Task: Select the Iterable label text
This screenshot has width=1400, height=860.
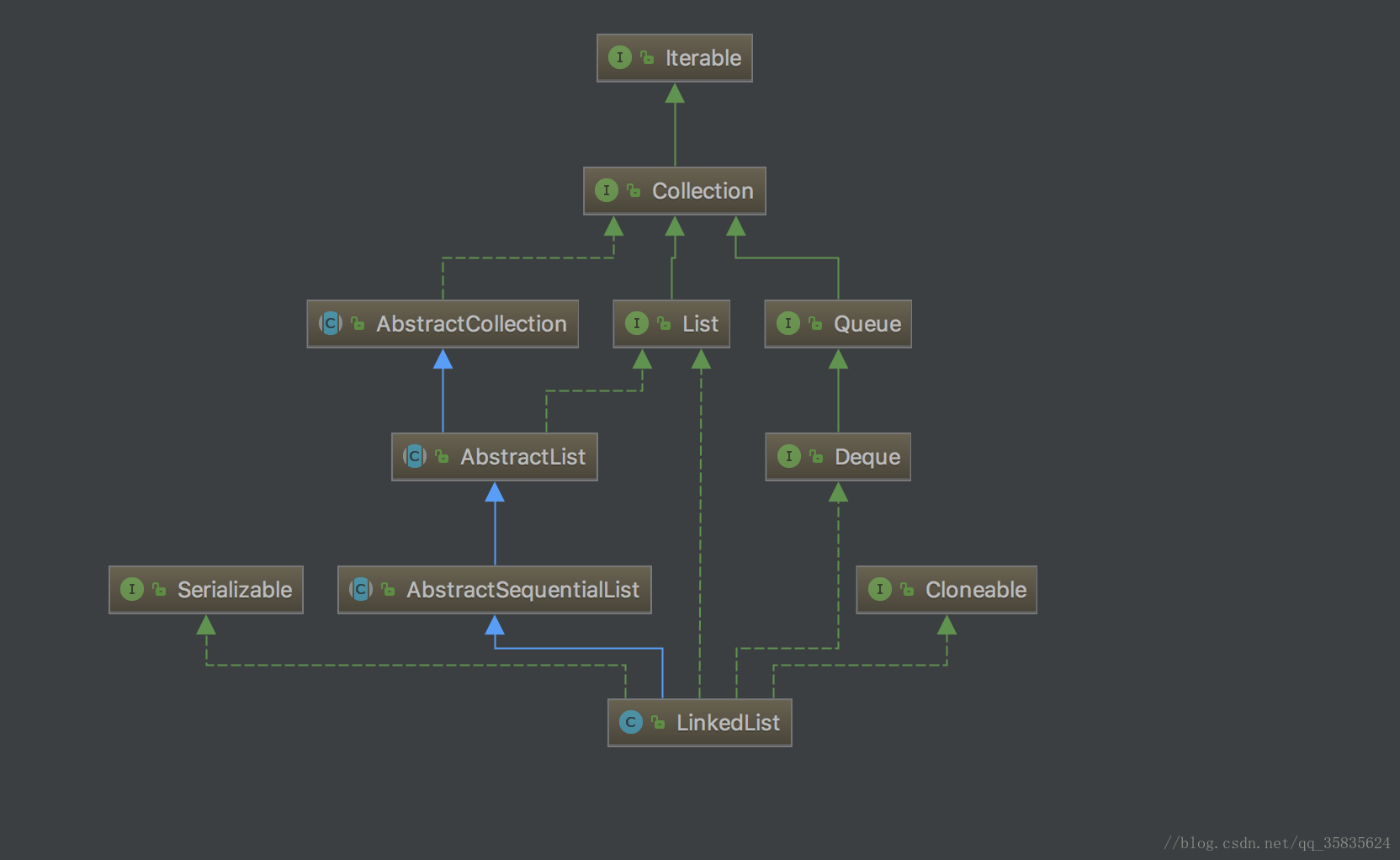Action: [703, 58]
